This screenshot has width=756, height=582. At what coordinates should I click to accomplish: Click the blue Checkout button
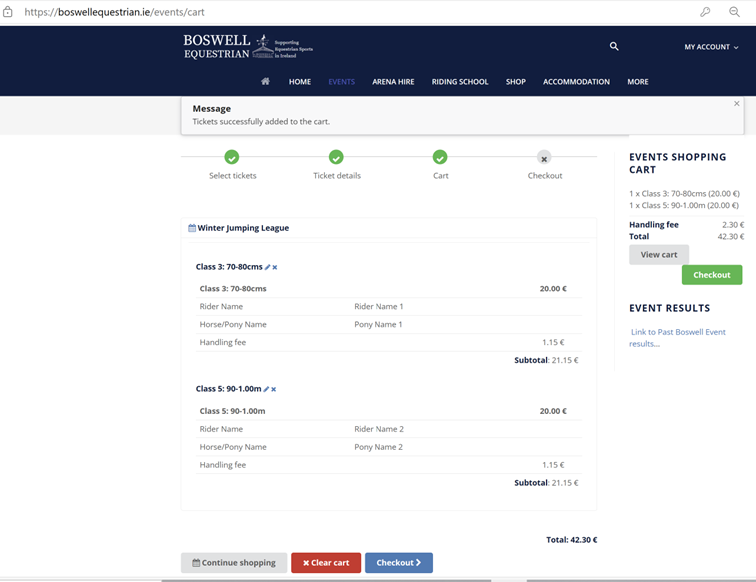pyautogui.click(x=399, y=563)
